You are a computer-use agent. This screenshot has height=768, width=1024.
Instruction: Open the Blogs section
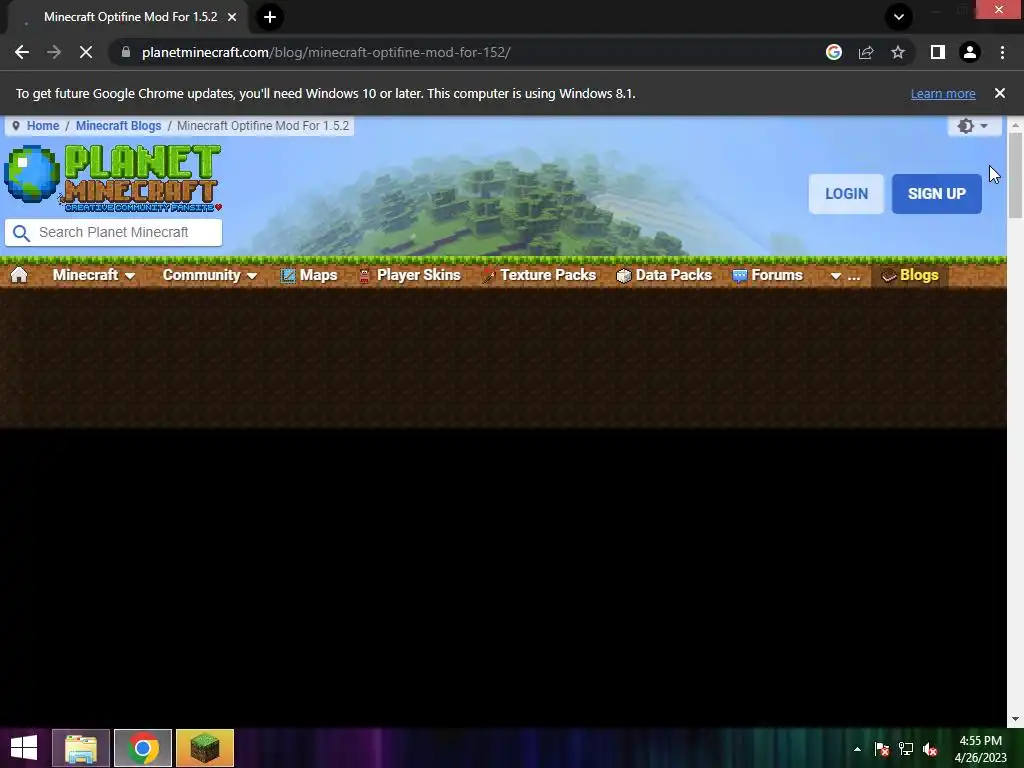[x=910, y=275]
